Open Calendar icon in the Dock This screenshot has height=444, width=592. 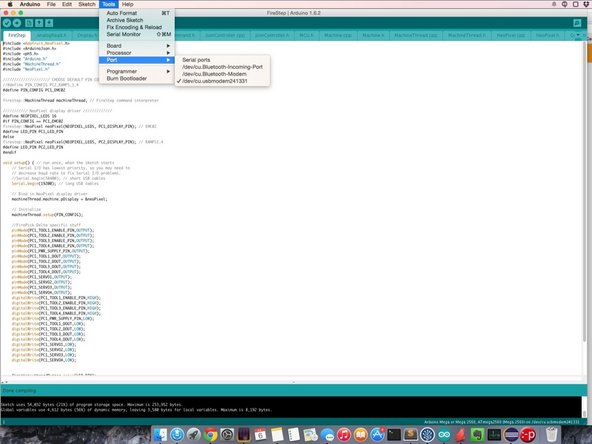pyautogui.click(x=260, y=435)
